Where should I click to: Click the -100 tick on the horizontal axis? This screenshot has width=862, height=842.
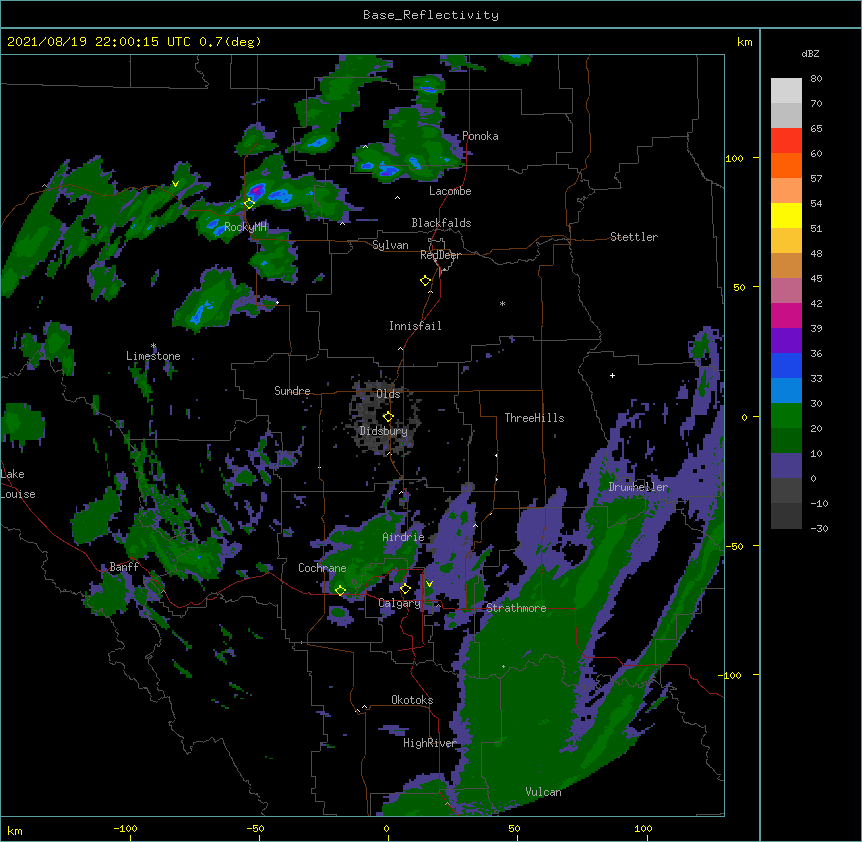[125, 828]
